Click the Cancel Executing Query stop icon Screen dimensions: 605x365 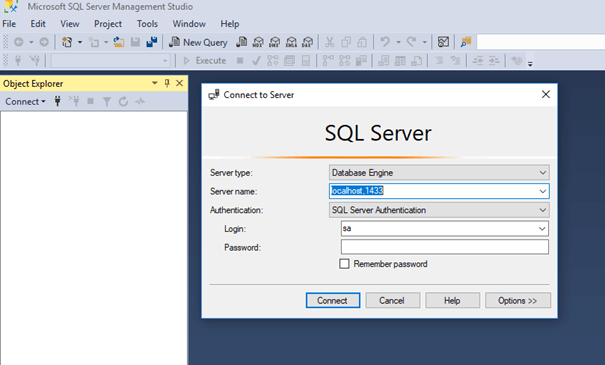click(240, 61)
